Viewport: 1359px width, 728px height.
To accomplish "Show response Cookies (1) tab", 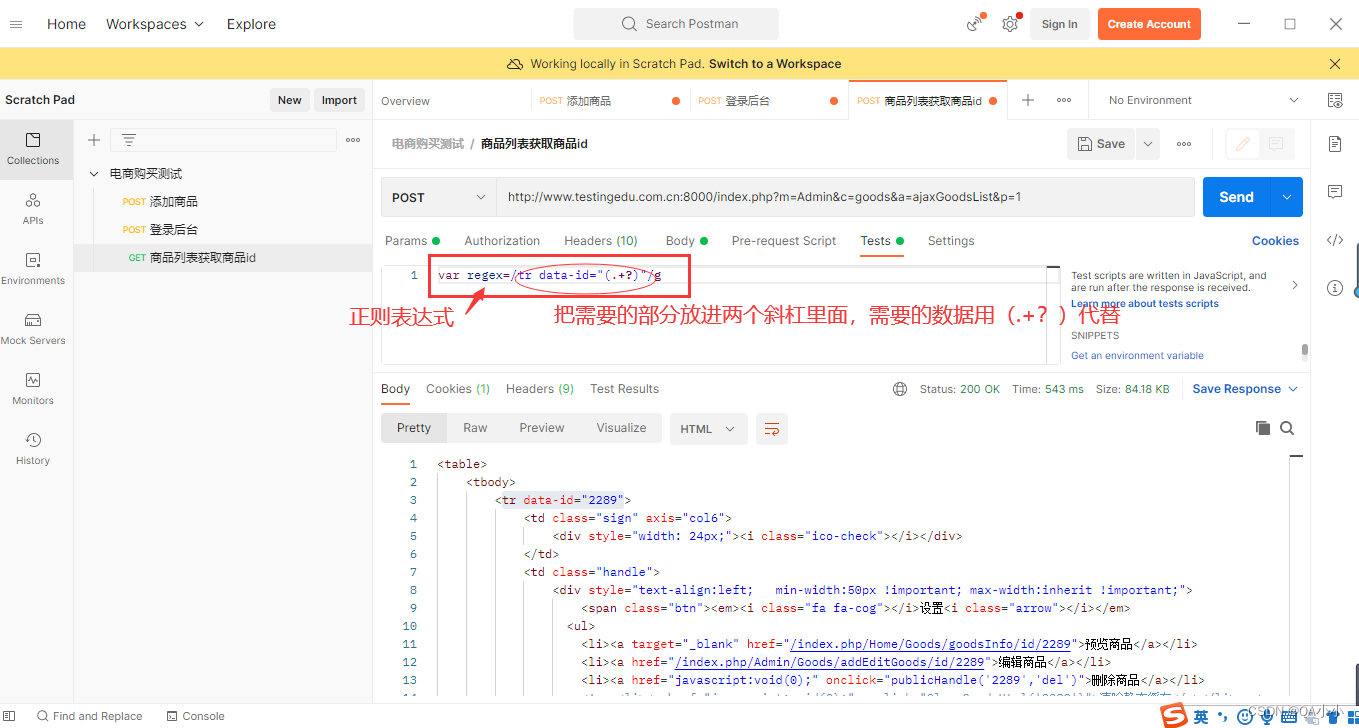I will (x=458, y=389).
